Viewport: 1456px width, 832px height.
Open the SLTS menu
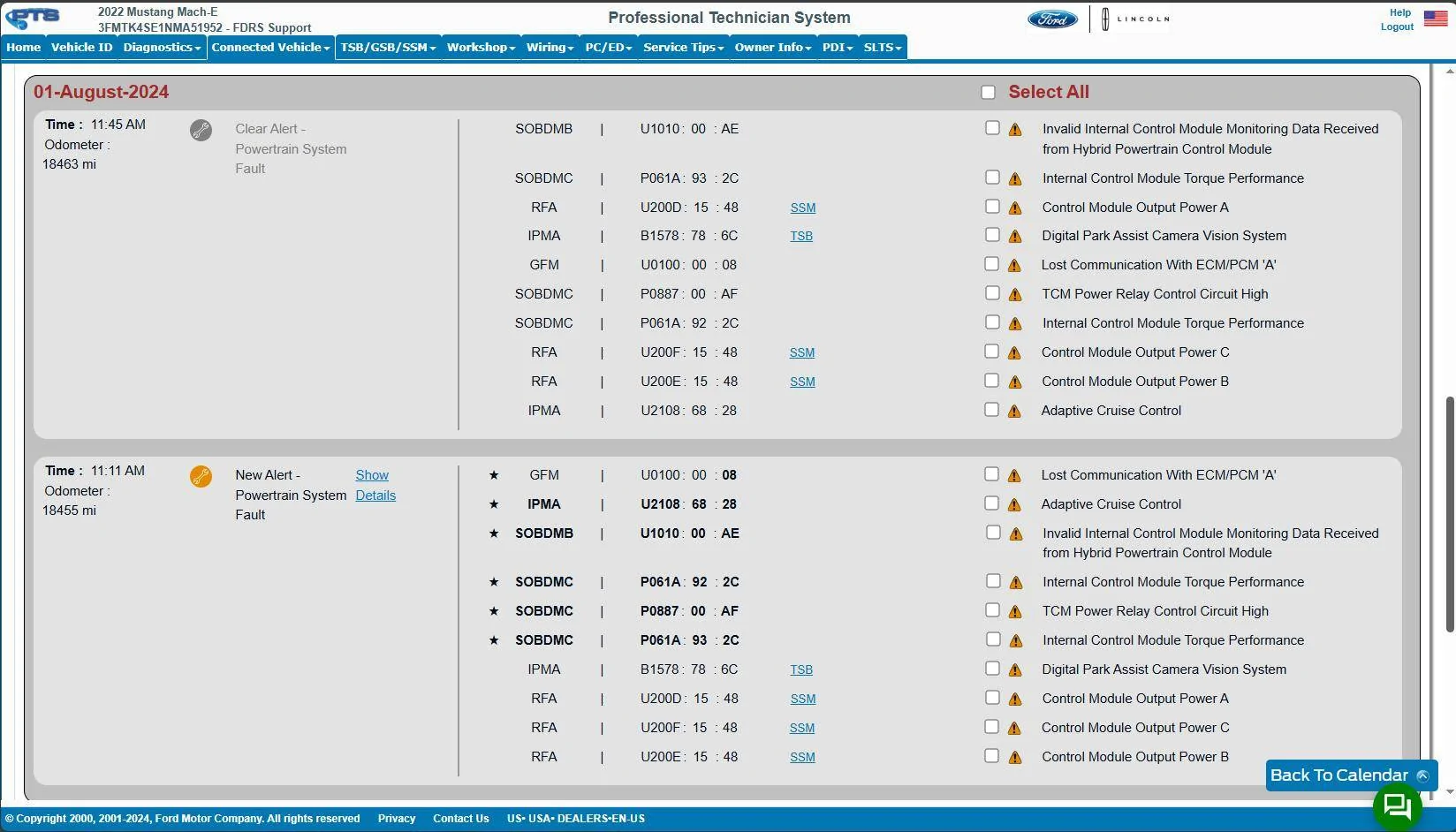tap(882, 48)
